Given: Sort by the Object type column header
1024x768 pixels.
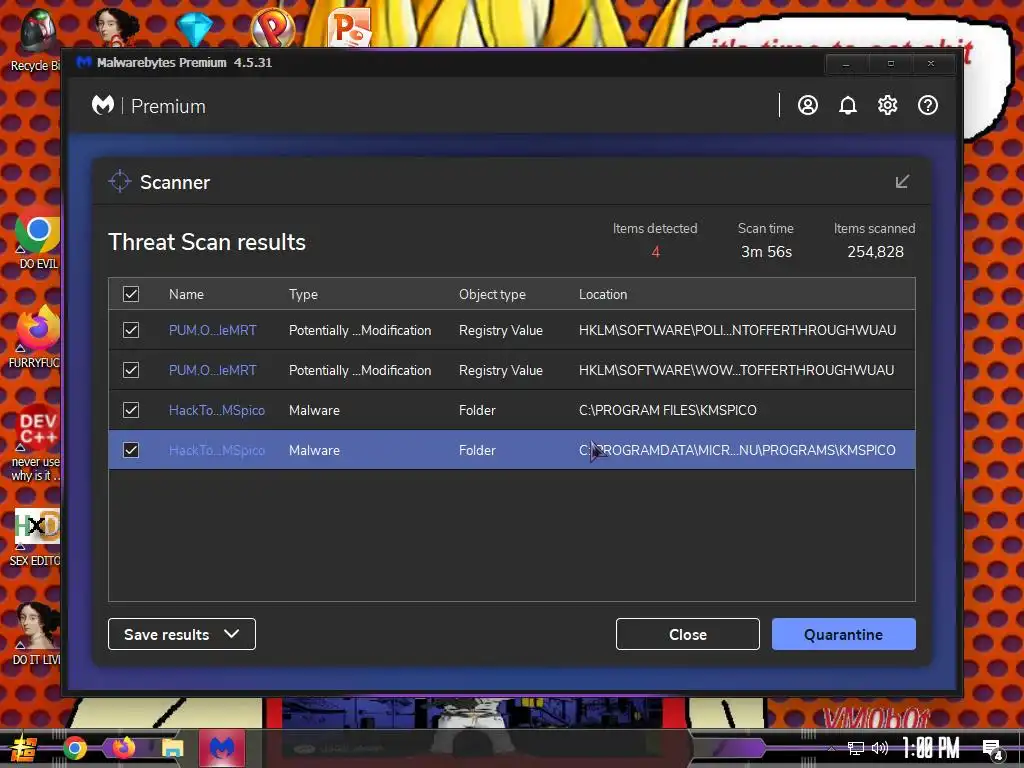Looking at the screenshot, I should 492,295.
